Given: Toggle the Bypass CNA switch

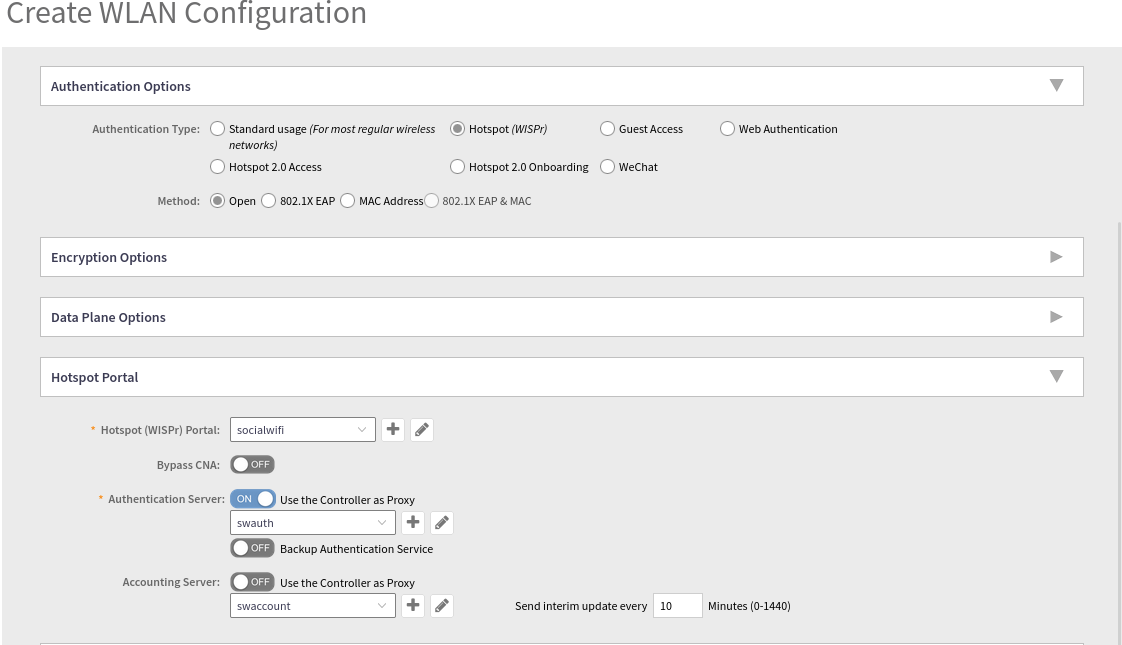Looking at the screenshot, I should tap(252, 465).
